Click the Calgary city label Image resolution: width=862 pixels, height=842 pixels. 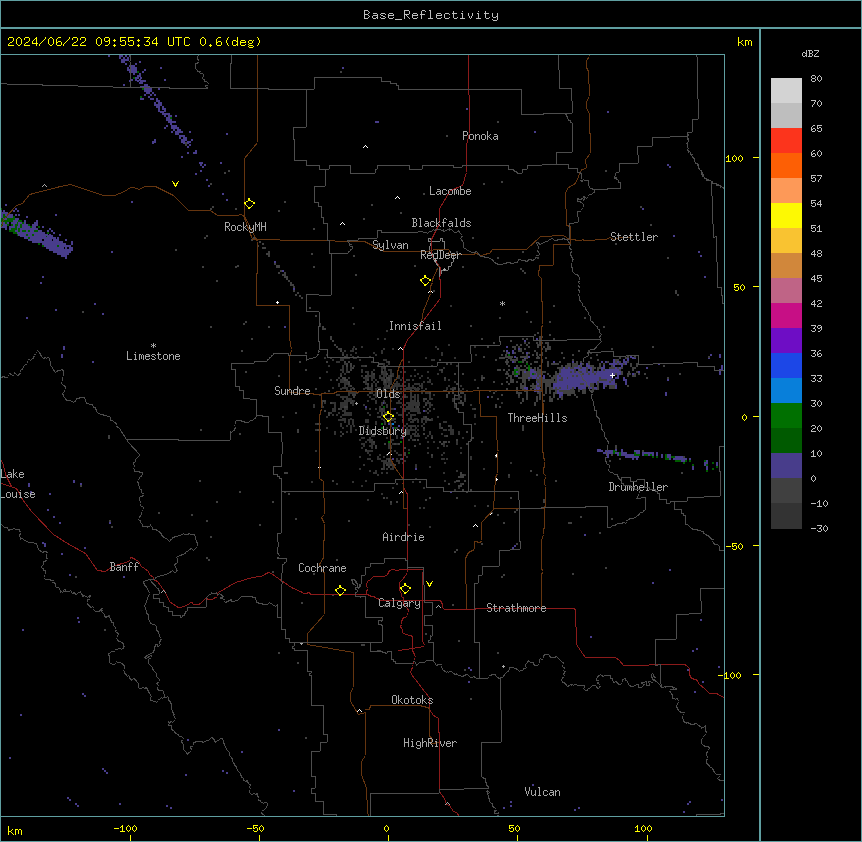click(399, 603)
